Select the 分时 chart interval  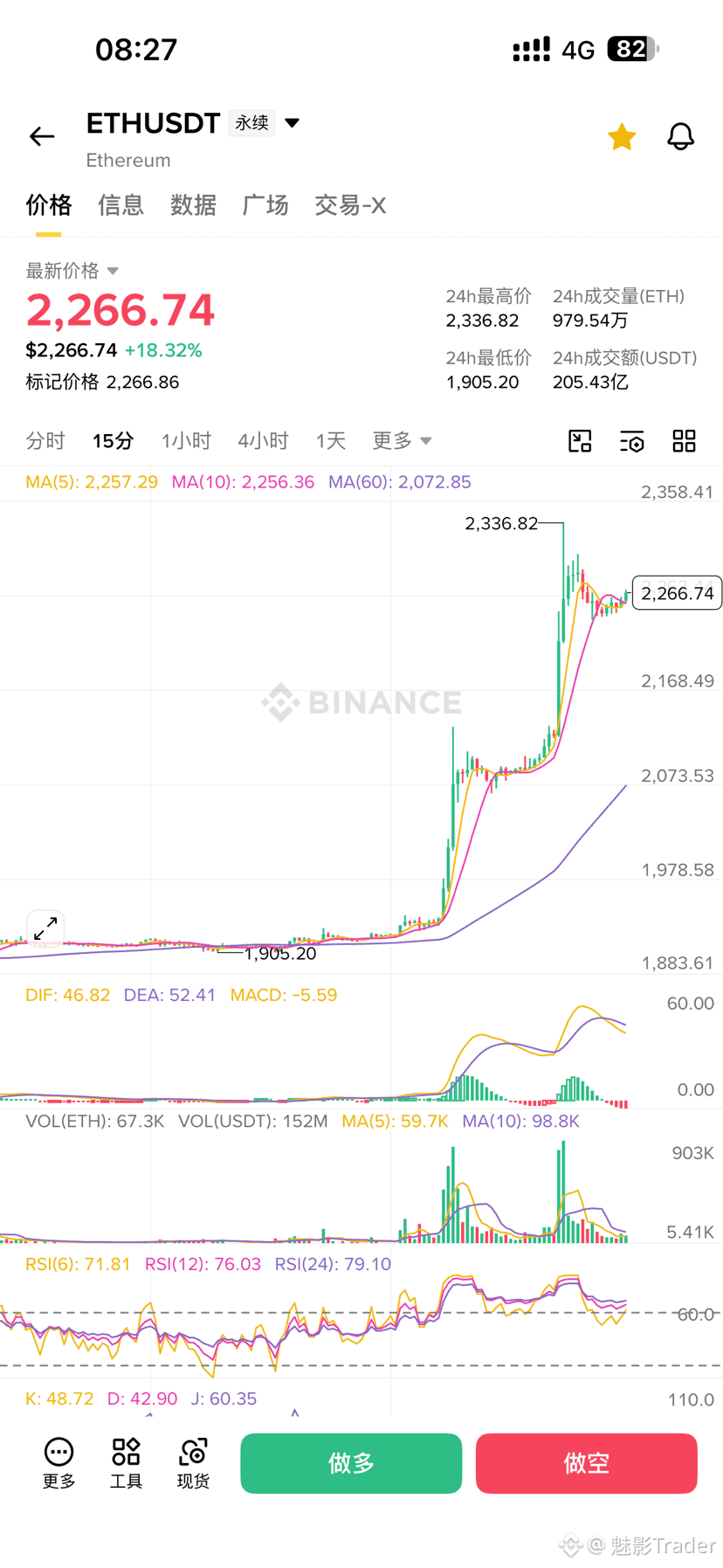[x=45, y=441]
